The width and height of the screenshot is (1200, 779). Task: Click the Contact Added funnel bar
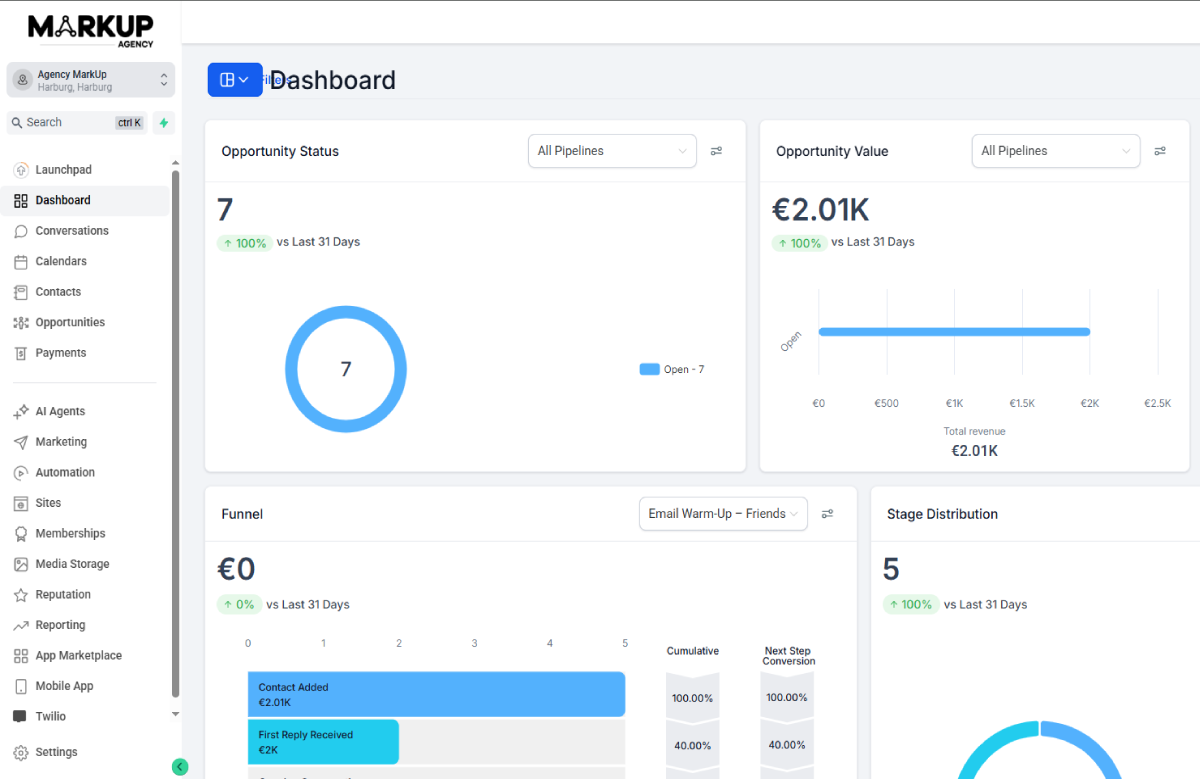(436, 694)
